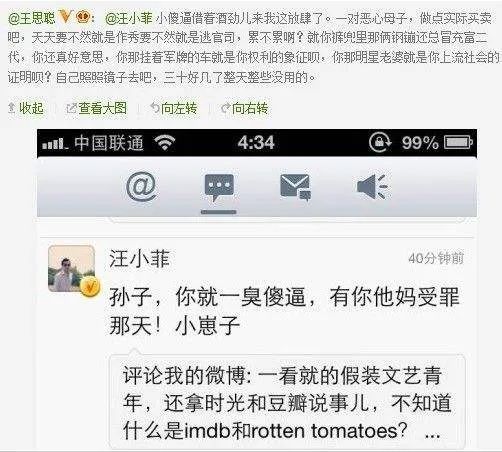Rotate image left with 向左转

click(174, 108)
